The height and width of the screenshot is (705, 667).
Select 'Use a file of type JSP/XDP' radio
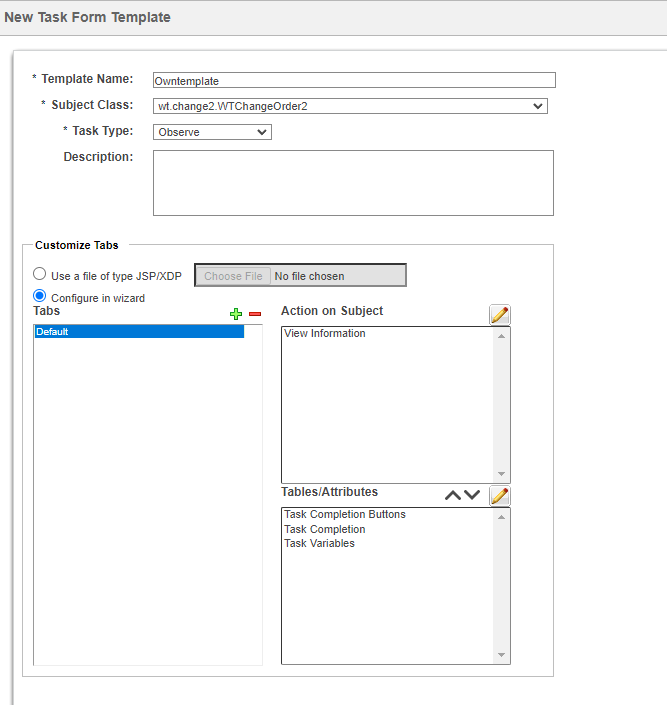[x=40, y=274]
